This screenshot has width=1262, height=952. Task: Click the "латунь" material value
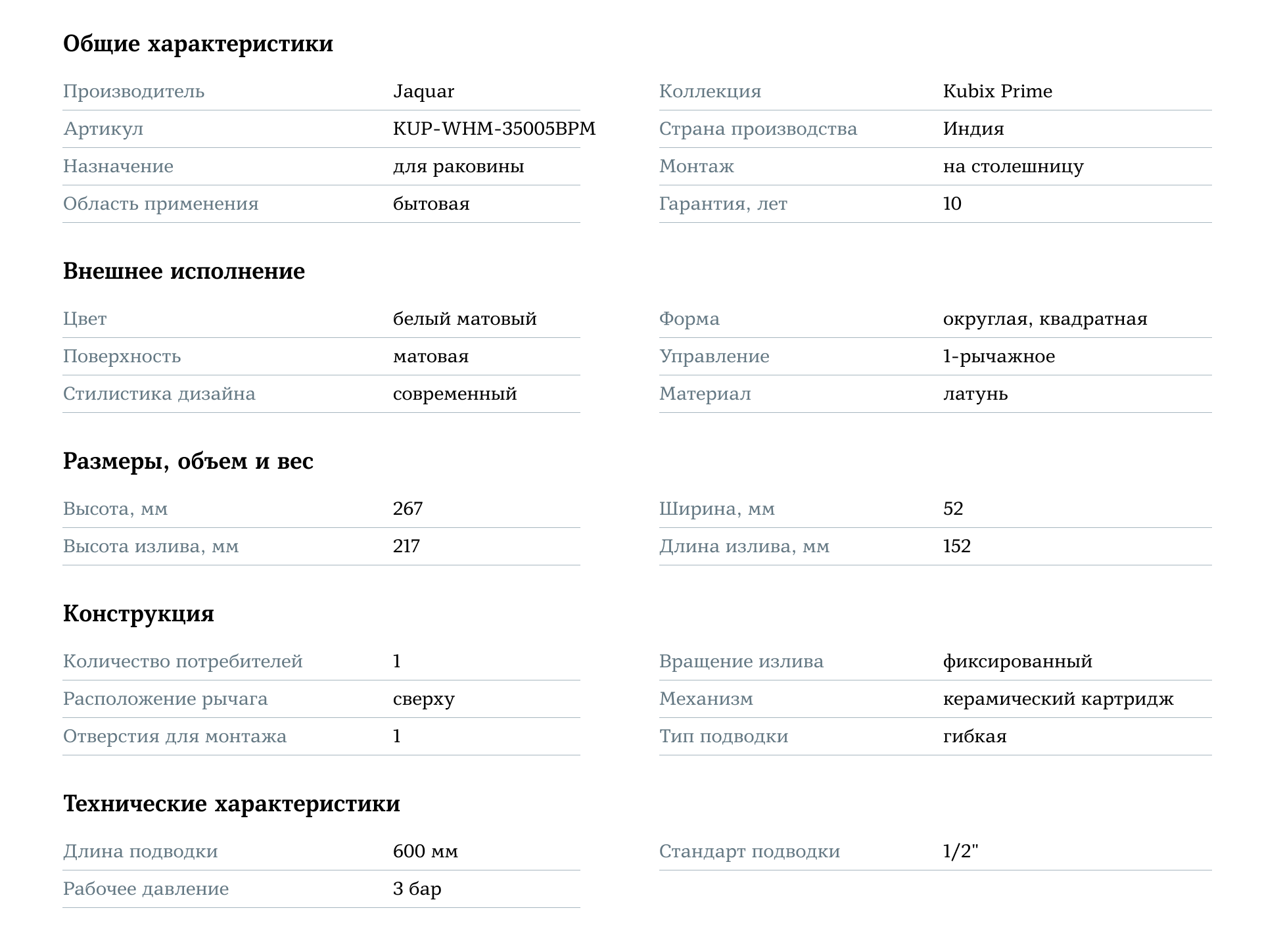tap(975, 394)
